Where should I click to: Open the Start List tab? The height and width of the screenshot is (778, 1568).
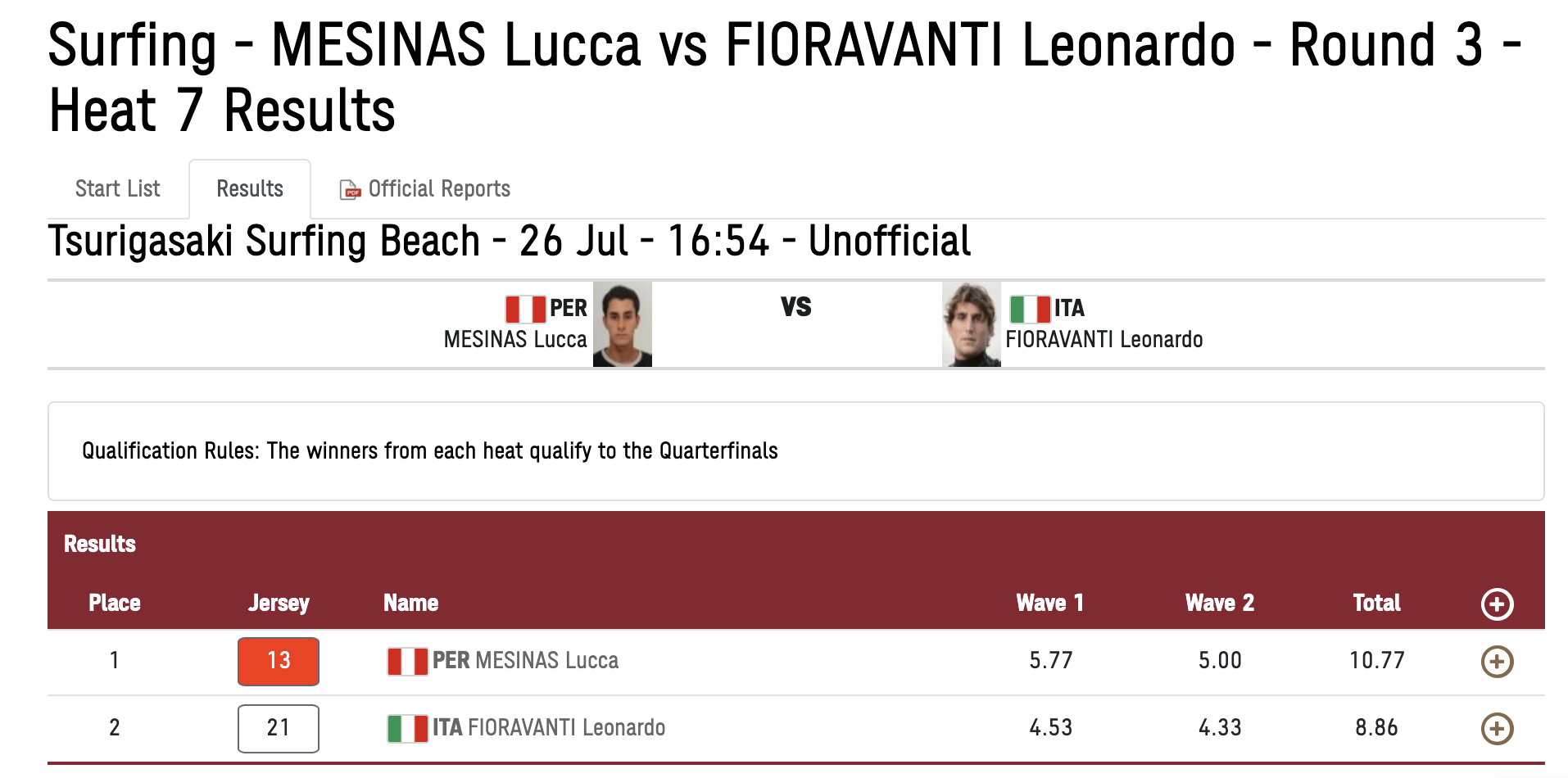(x=118, y=189)
